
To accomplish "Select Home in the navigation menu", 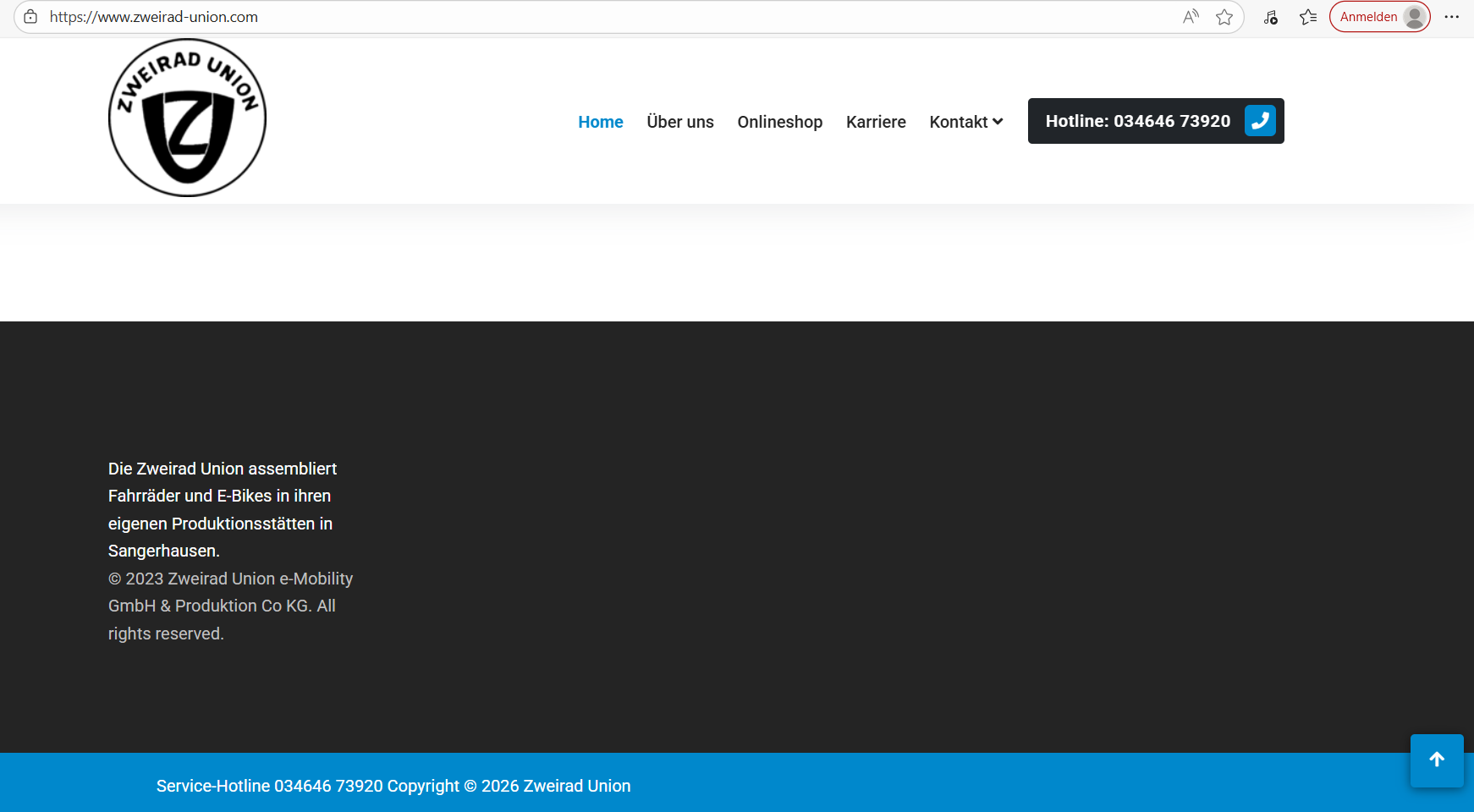I will [x=600, y=121].
